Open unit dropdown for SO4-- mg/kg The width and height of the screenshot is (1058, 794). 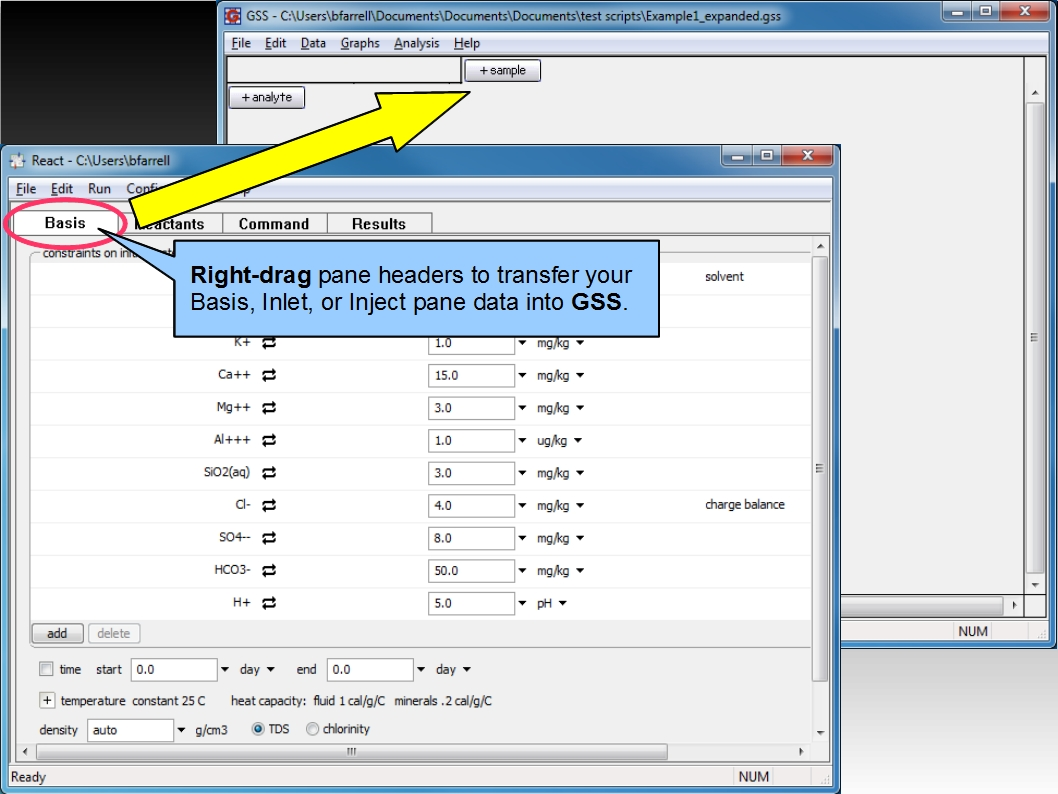point(580,538)
